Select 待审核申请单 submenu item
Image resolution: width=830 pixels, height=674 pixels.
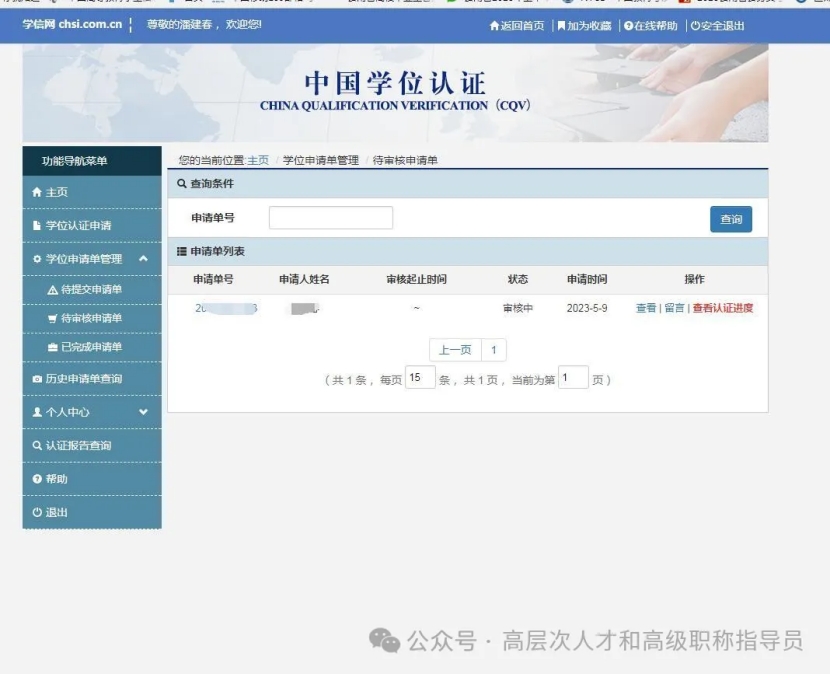(x=92, y=318)
